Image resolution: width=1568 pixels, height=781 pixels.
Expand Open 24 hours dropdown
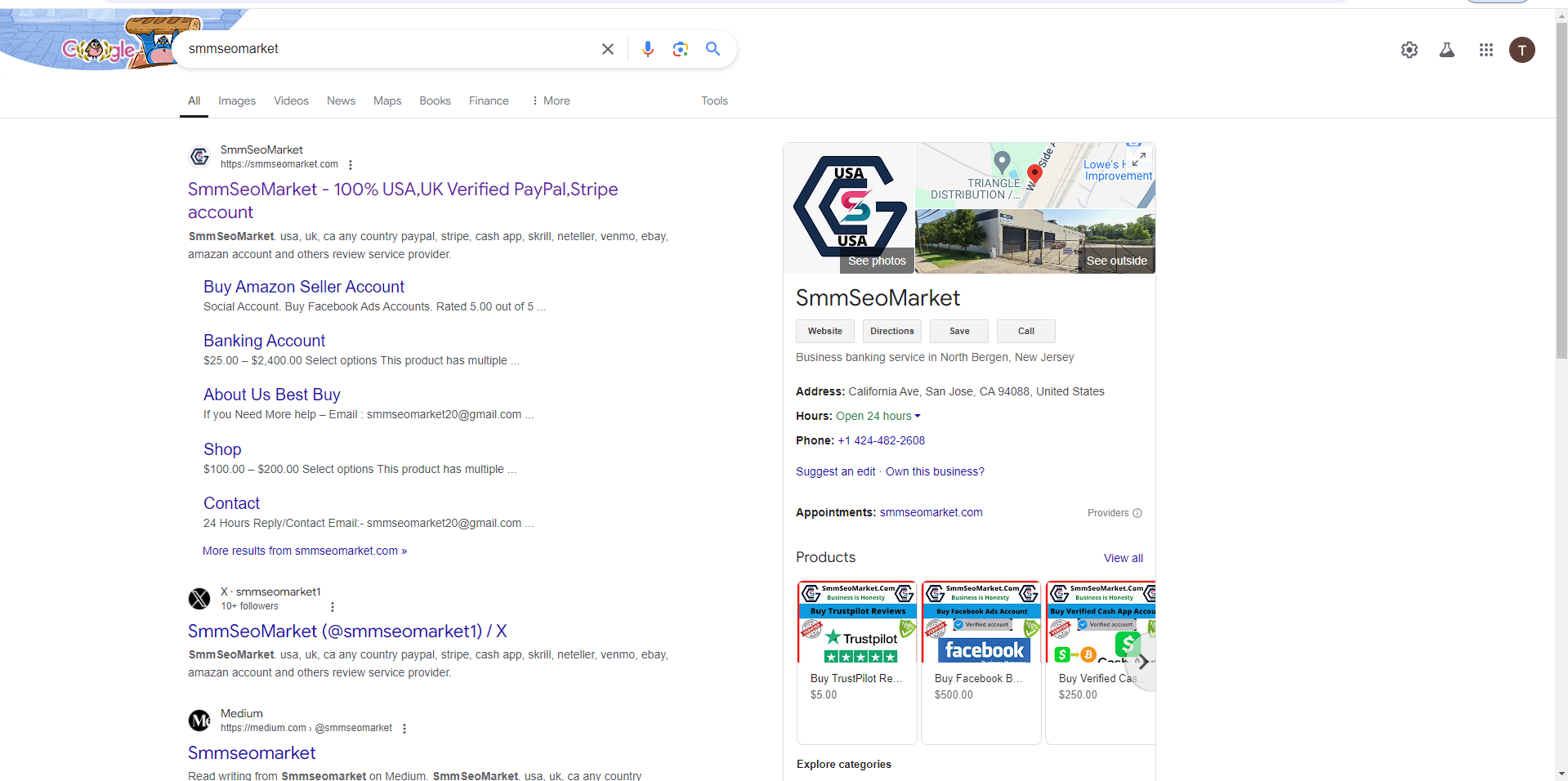[x=878, y=416]
